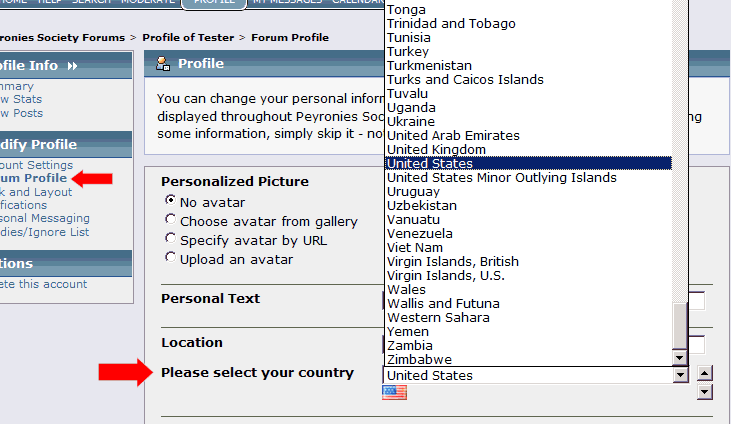Choose Venezuela from the country list
Image resolution: width=731 pixels, height=424 pixels.
pyautogui.click(x=422, y=233)
